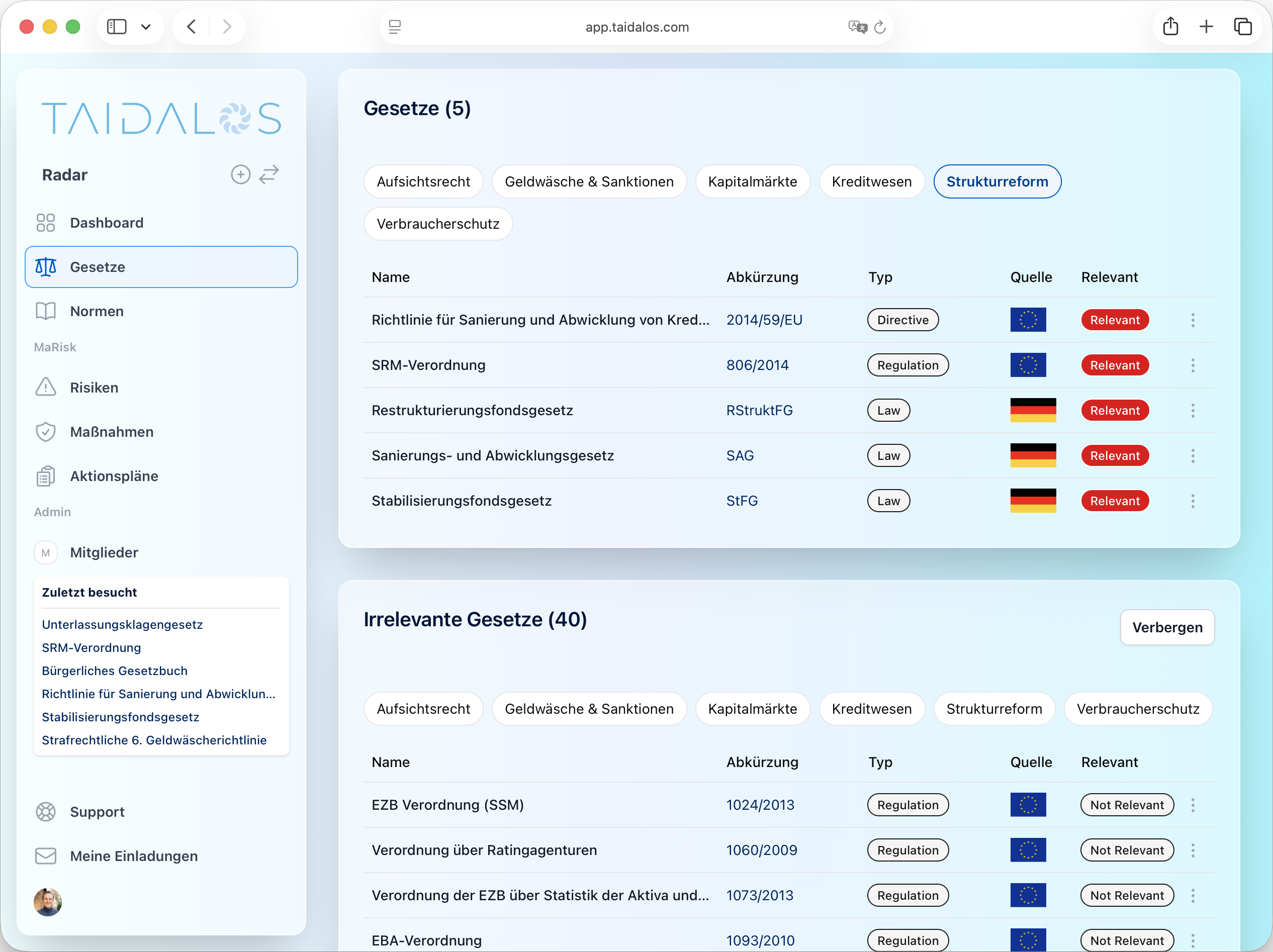Open the three-dot menu on EBA-Verordnung row
This screenshot has width=1273, height=952.
(x=1194, y=940)
